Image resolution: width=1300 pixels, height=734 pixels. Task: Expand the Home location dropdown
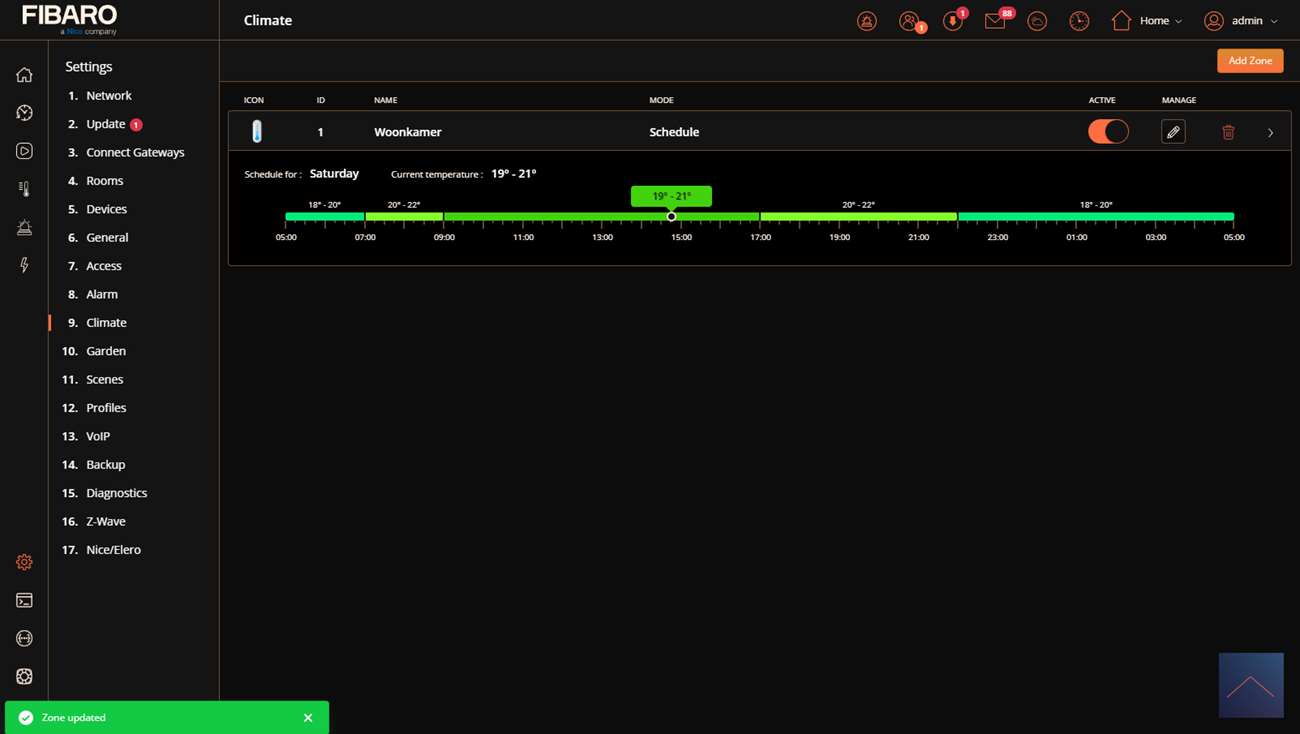tap(1147, 21)
